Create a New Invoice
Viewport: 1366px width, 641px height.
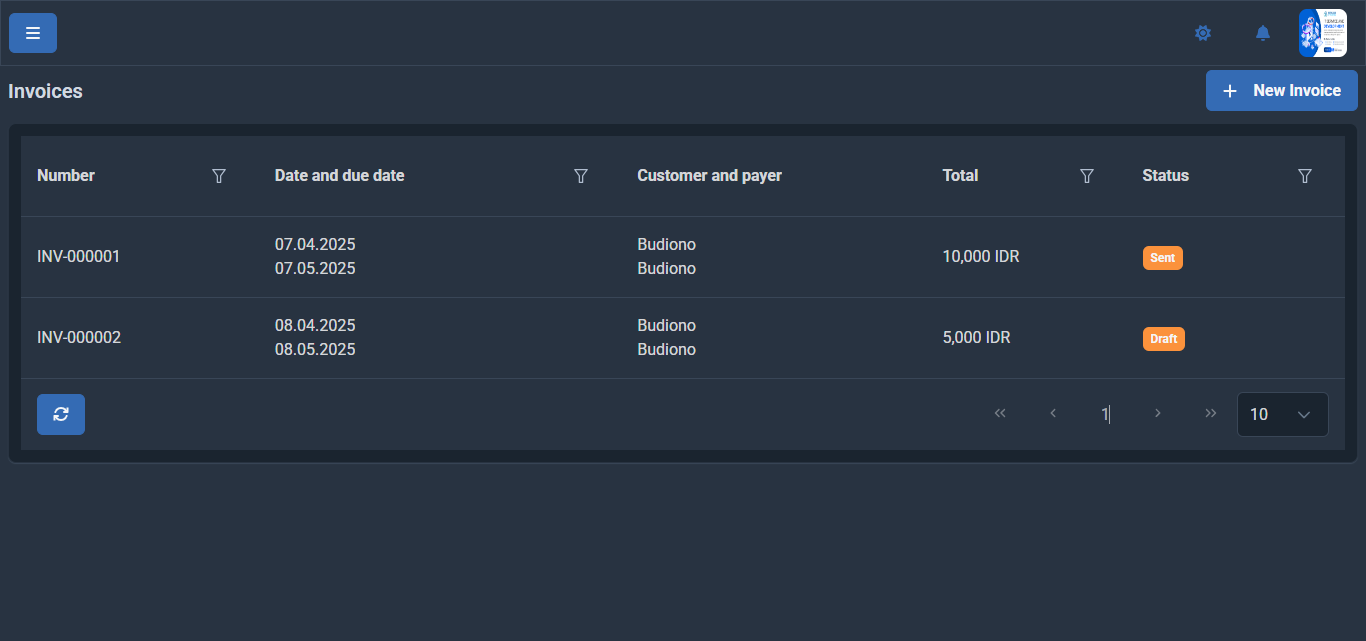[x=1281, y=91]
